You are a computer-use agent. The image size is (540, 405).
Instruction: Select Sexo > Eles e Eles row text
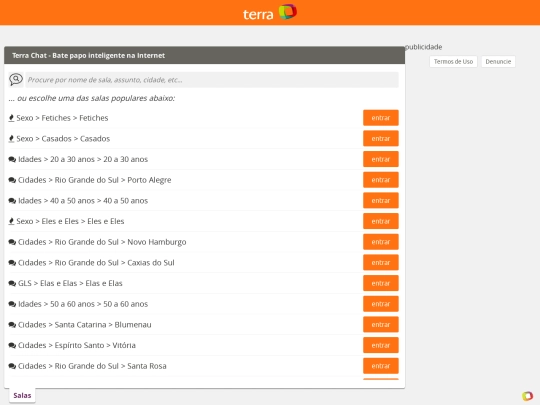pos(70,221)
